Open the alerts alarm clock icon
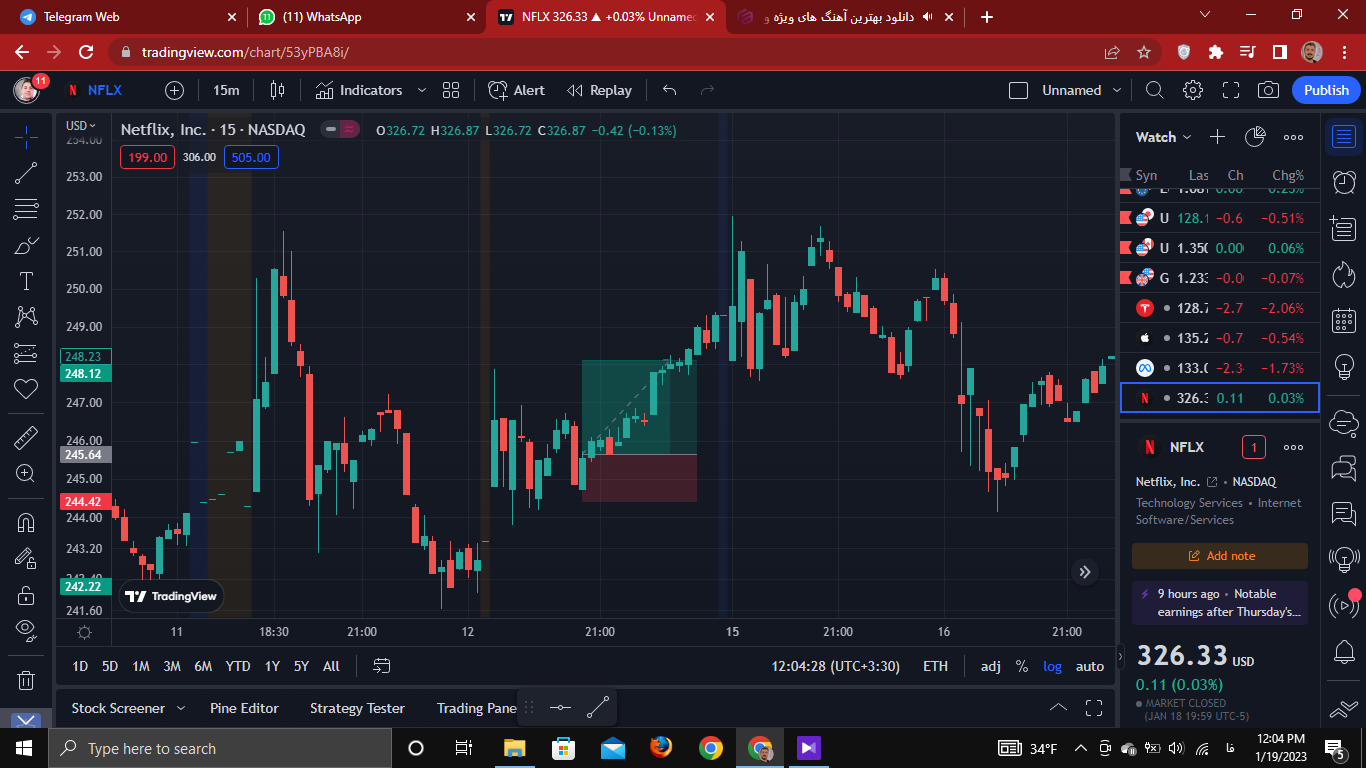 1344,182
